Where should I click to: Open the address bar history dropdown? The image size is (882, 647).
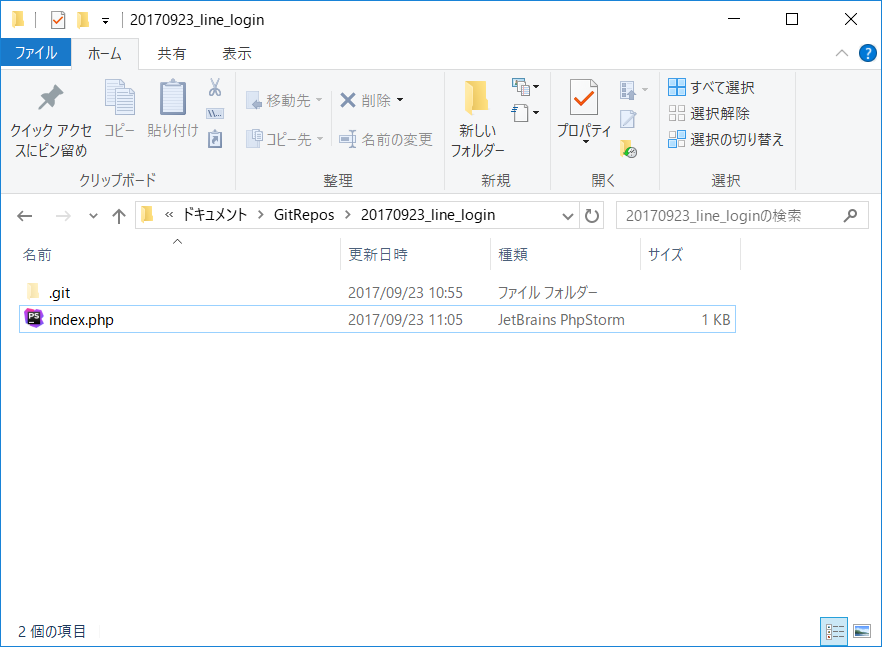(x=568, y=216)
